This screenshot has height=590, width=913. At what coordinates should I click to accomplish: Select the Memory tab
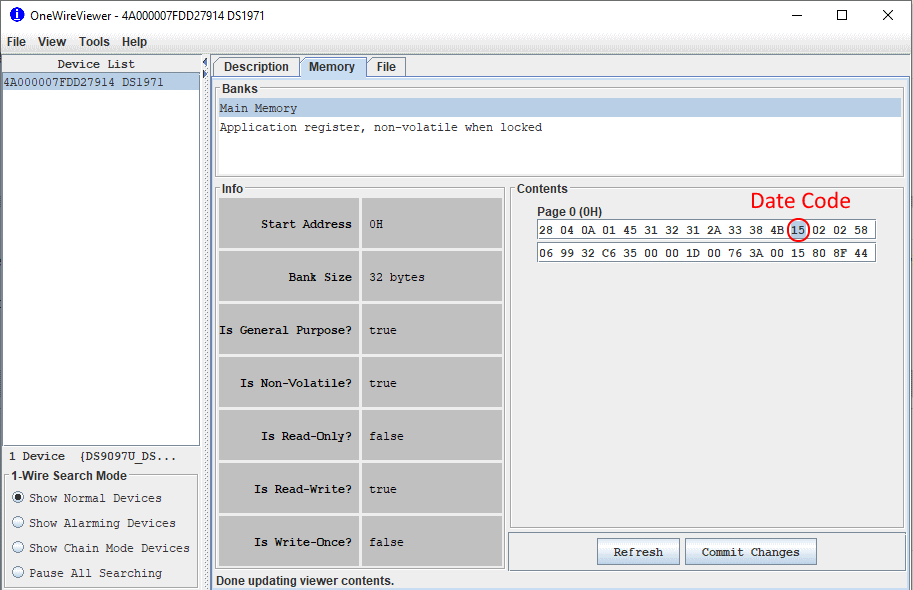click(332, 67)
